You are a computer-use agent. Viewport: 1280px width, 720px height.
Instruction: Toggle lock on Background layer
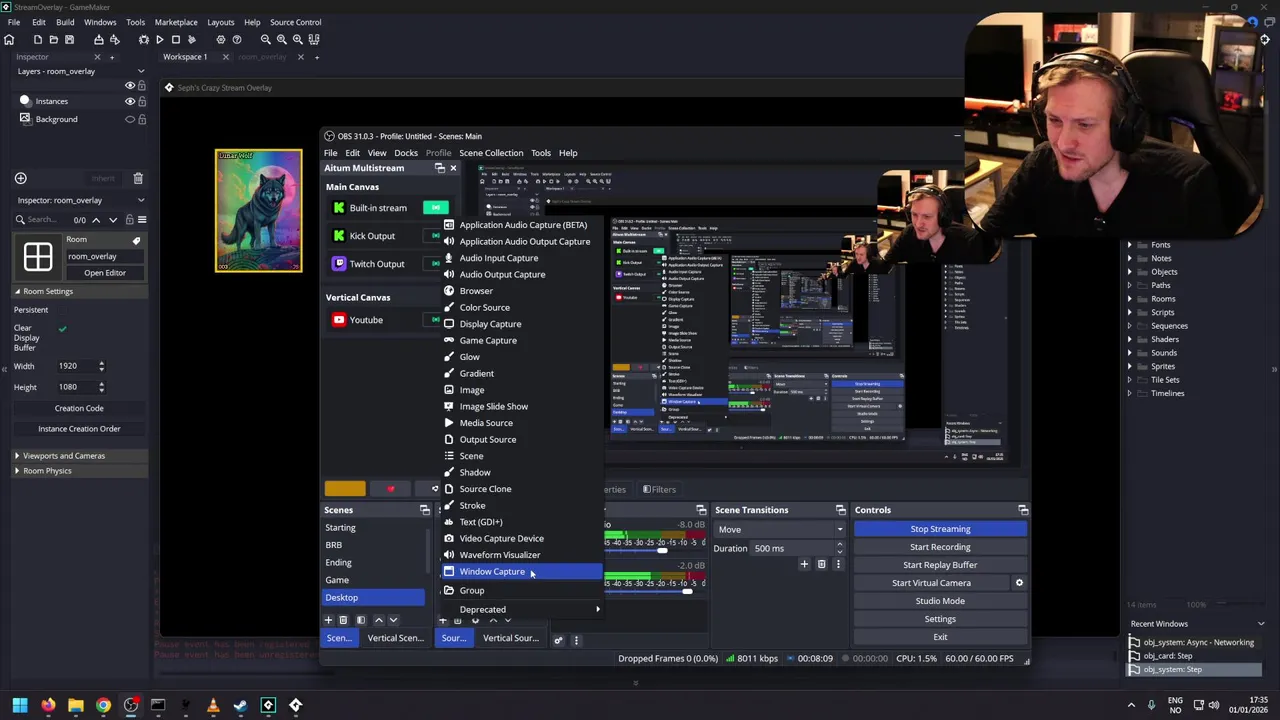click(x=142, y=119)
